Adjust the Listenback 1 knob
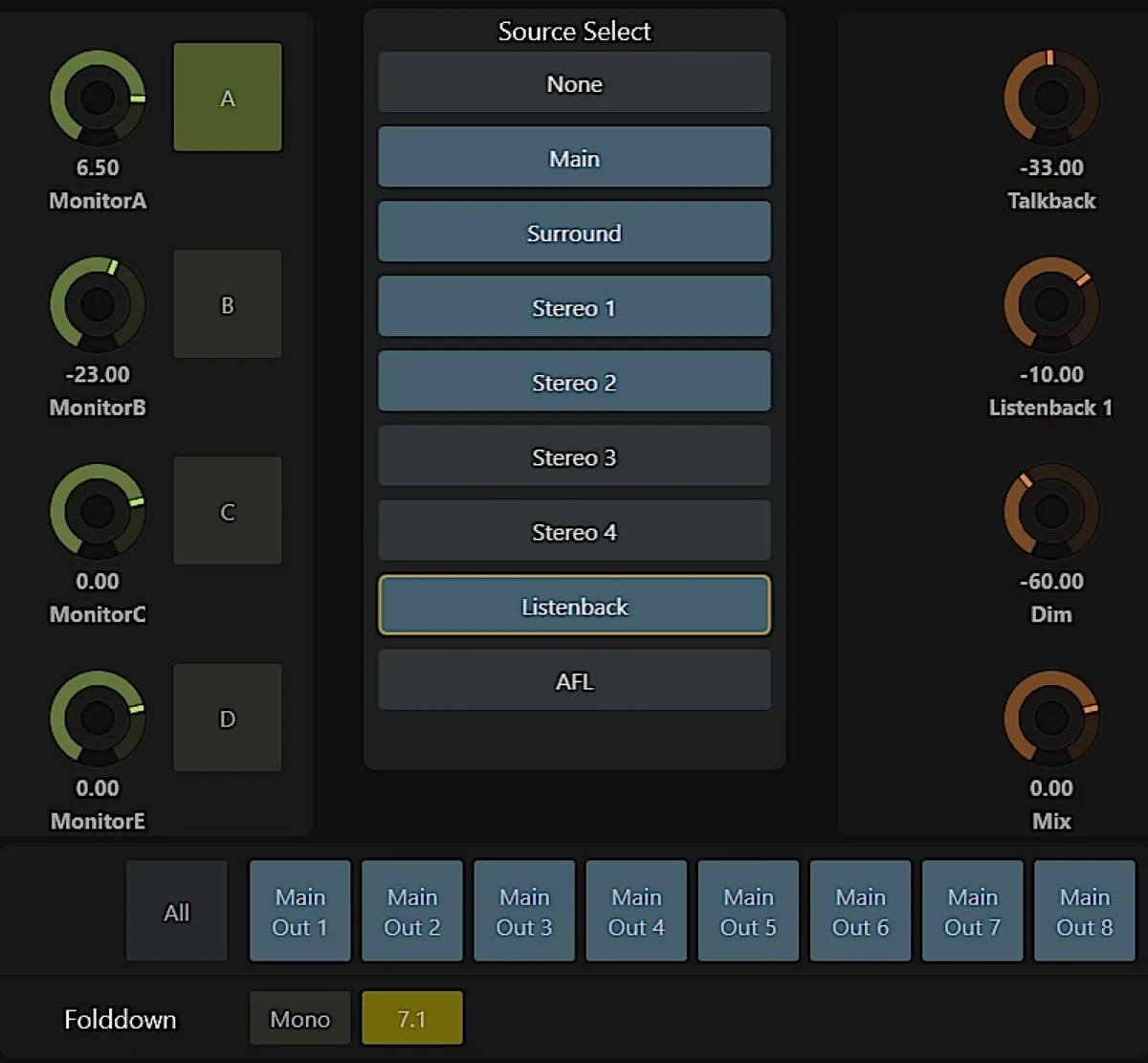 point(1050,304)
